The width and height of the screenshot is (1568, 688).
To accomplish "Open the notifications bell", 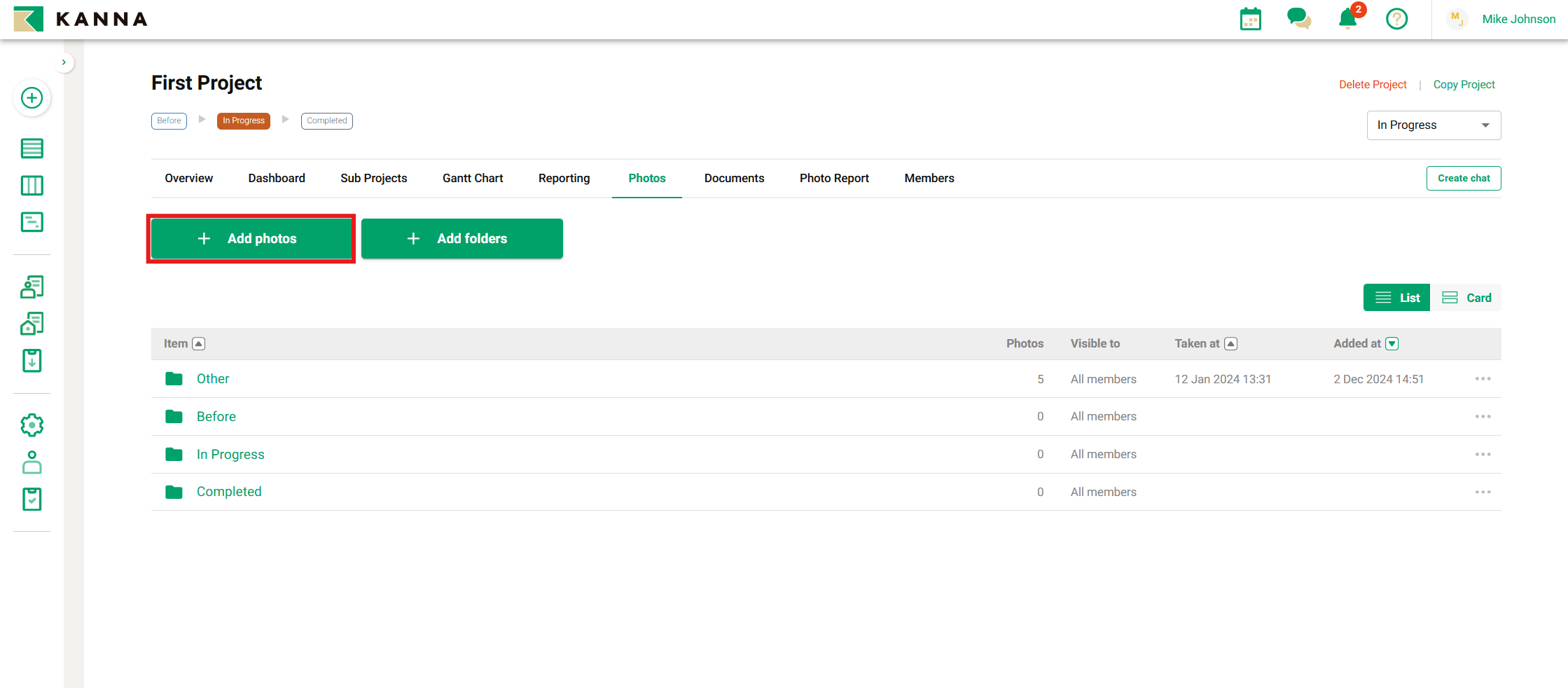I will click(1347, 19).
